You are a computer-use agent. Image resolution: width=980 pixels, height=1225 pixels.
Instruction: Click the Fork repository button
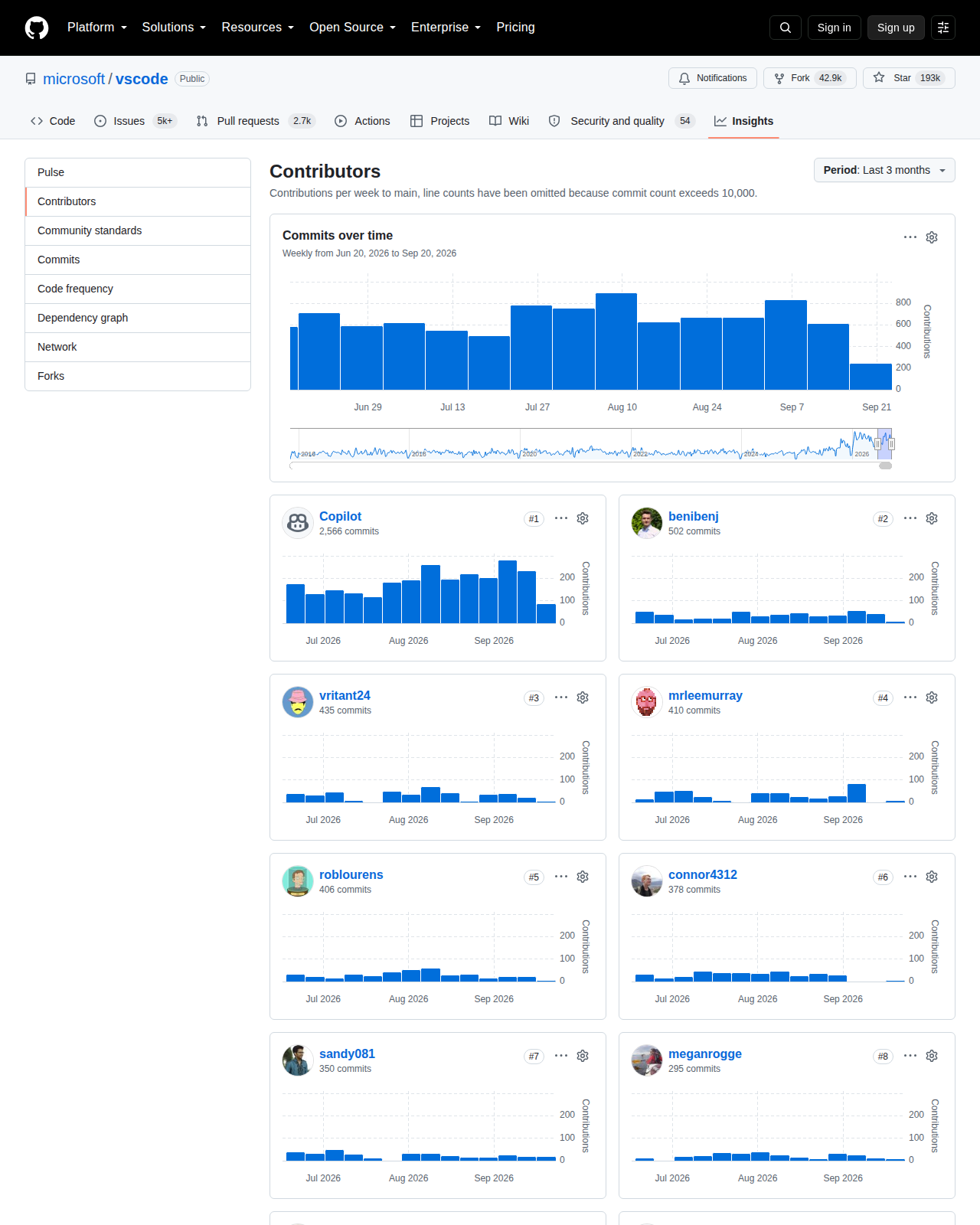click(810, 78)
